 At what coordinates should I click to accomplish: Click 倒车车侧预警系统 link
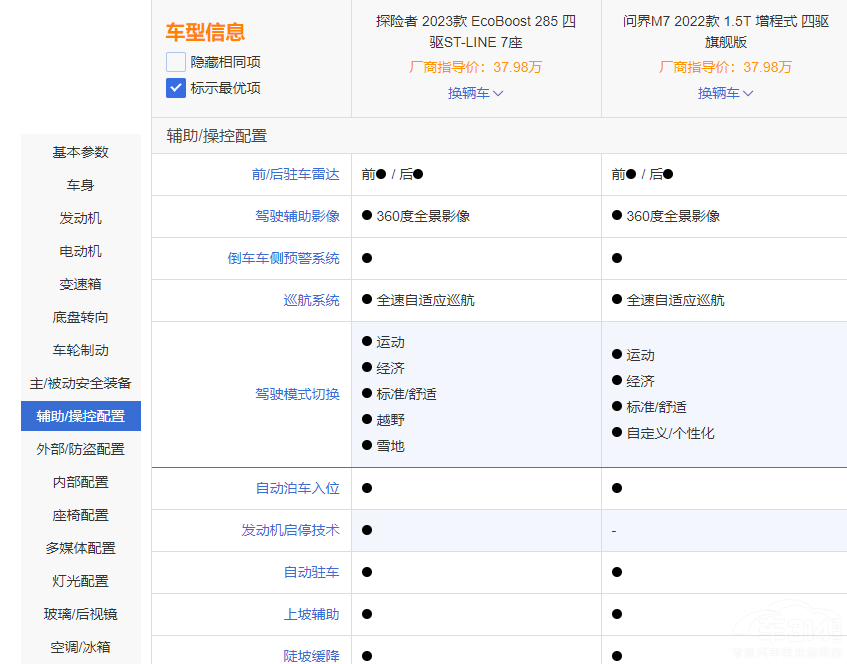tap(283, 258)
